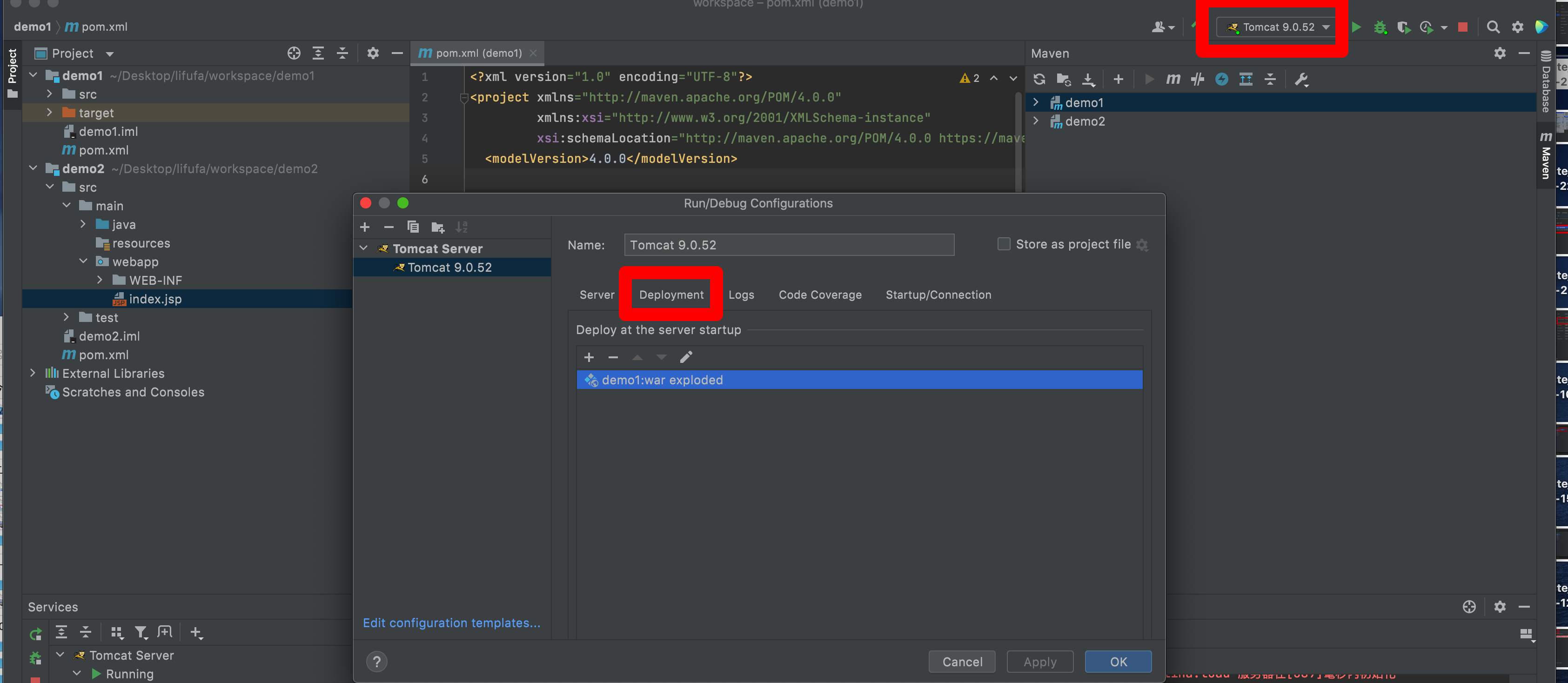Expand the WEB-INF folder
Screen dimensions: 1568x683
101,280
